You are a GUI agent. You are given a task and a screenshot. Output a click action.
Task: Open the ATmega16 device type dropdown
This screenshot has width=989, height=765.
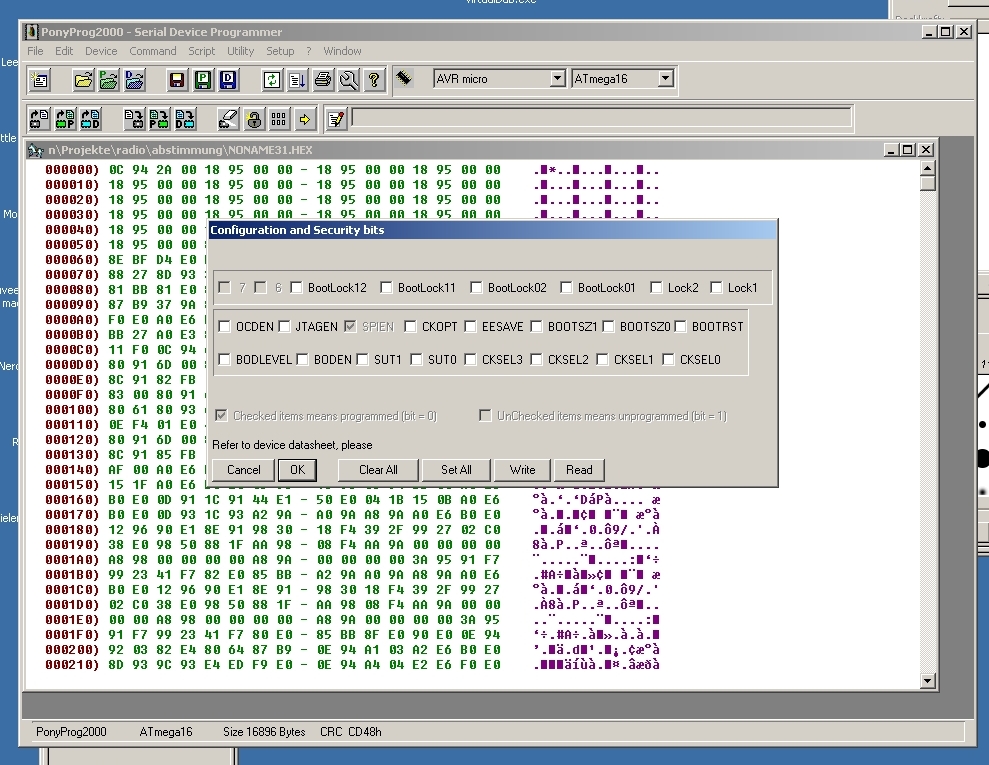click(665, 79)
